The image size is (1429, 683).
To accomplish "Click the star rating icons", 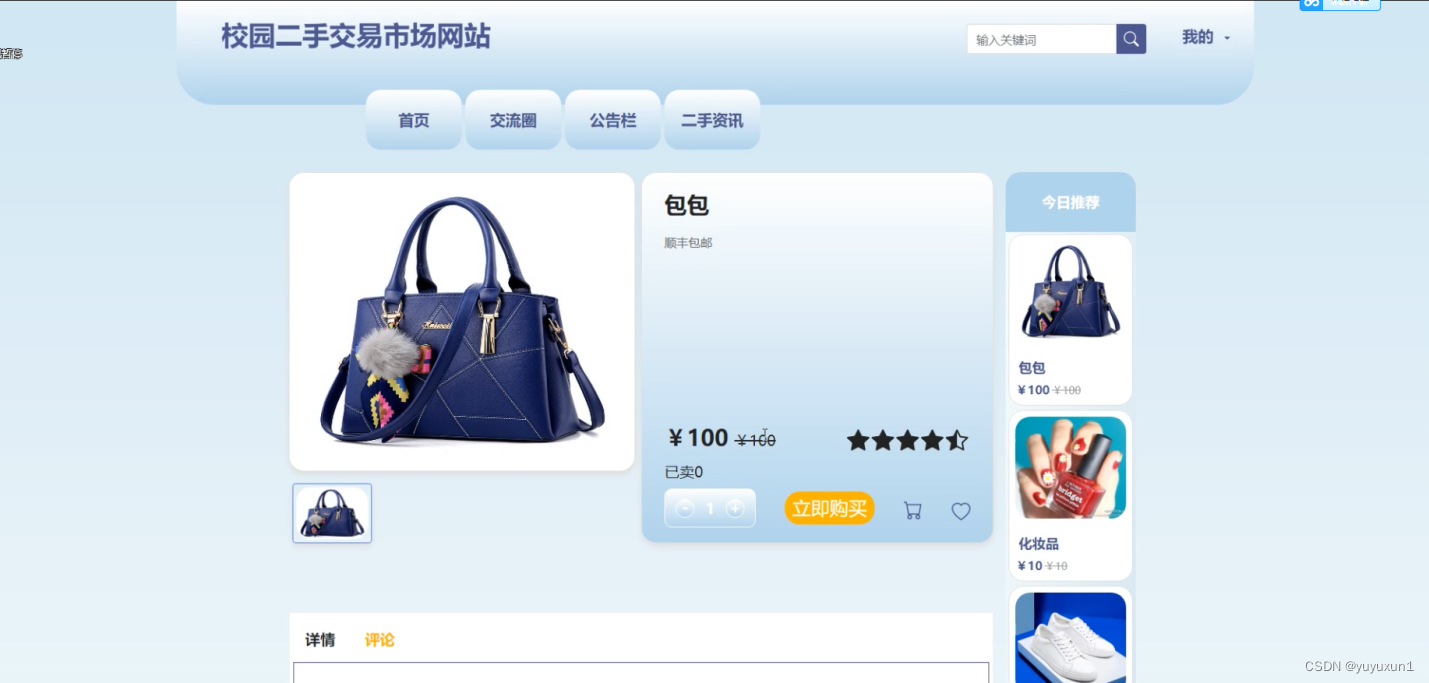I will tap(907, 440).
